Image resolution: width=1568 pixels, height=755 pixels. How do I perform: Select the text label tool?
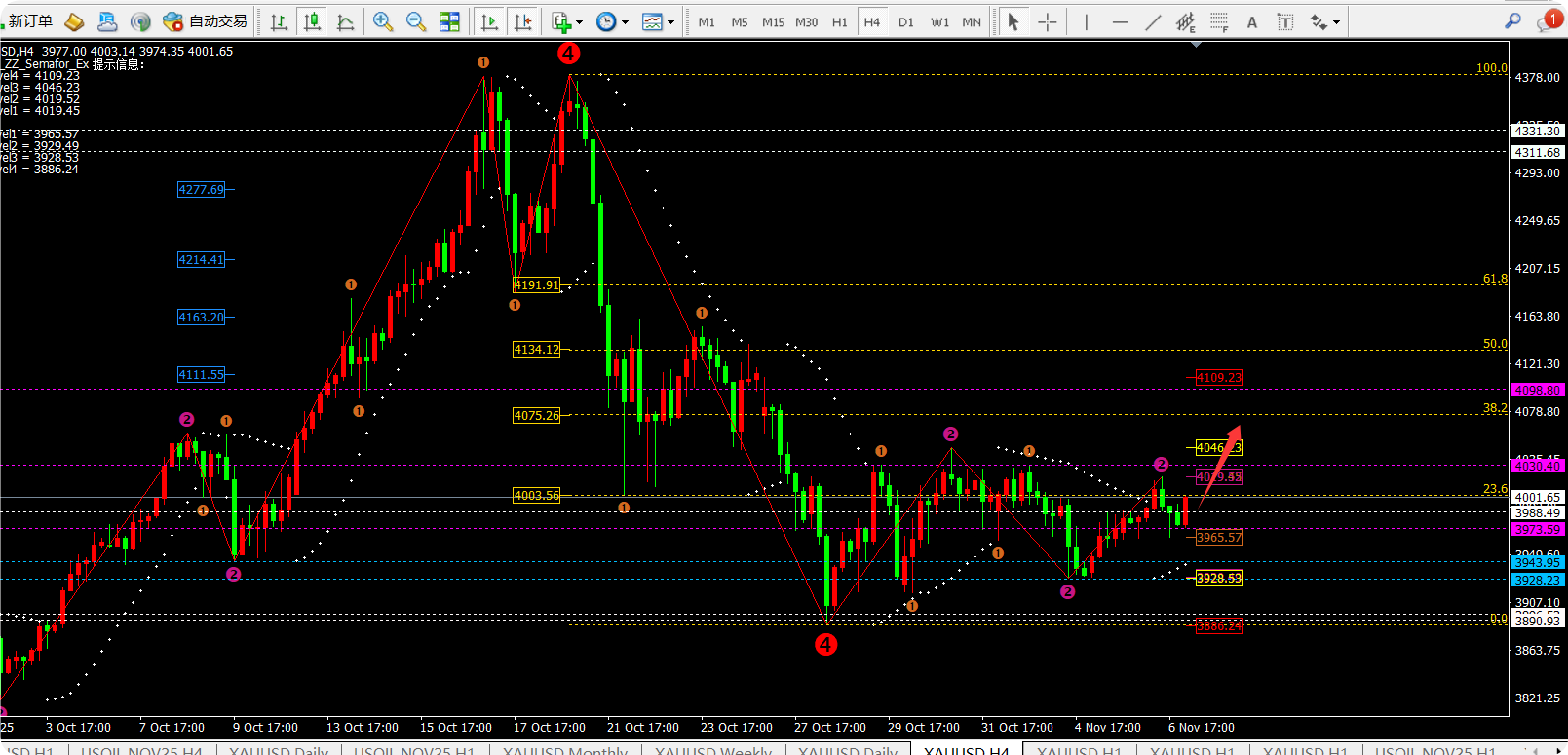1285,21
